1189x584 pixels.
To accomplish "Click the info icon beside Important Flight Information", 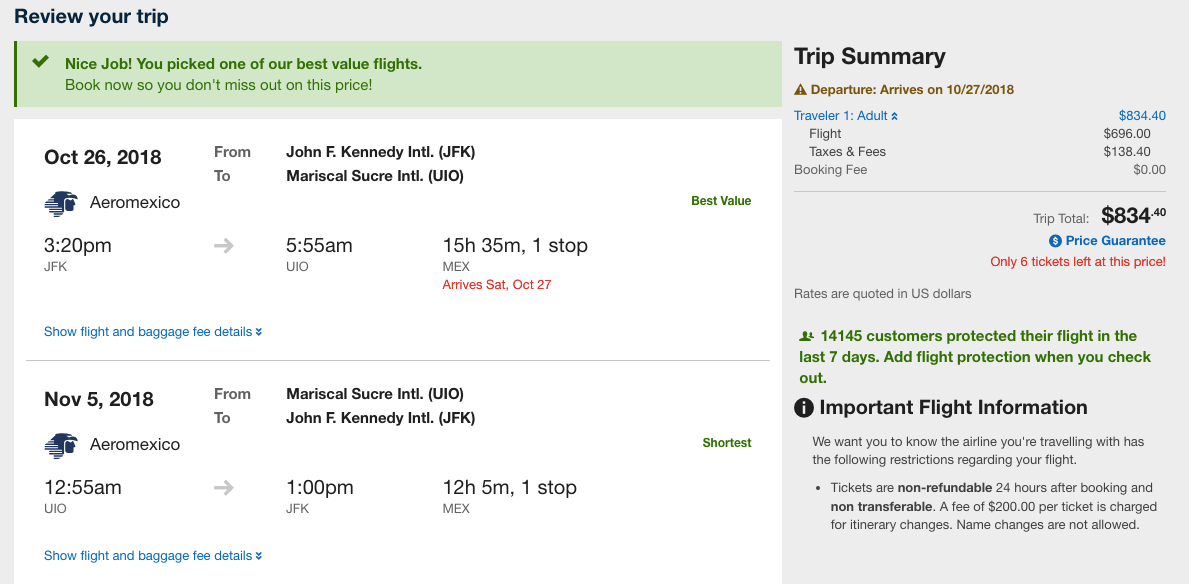I will click(x=804, y=408).
